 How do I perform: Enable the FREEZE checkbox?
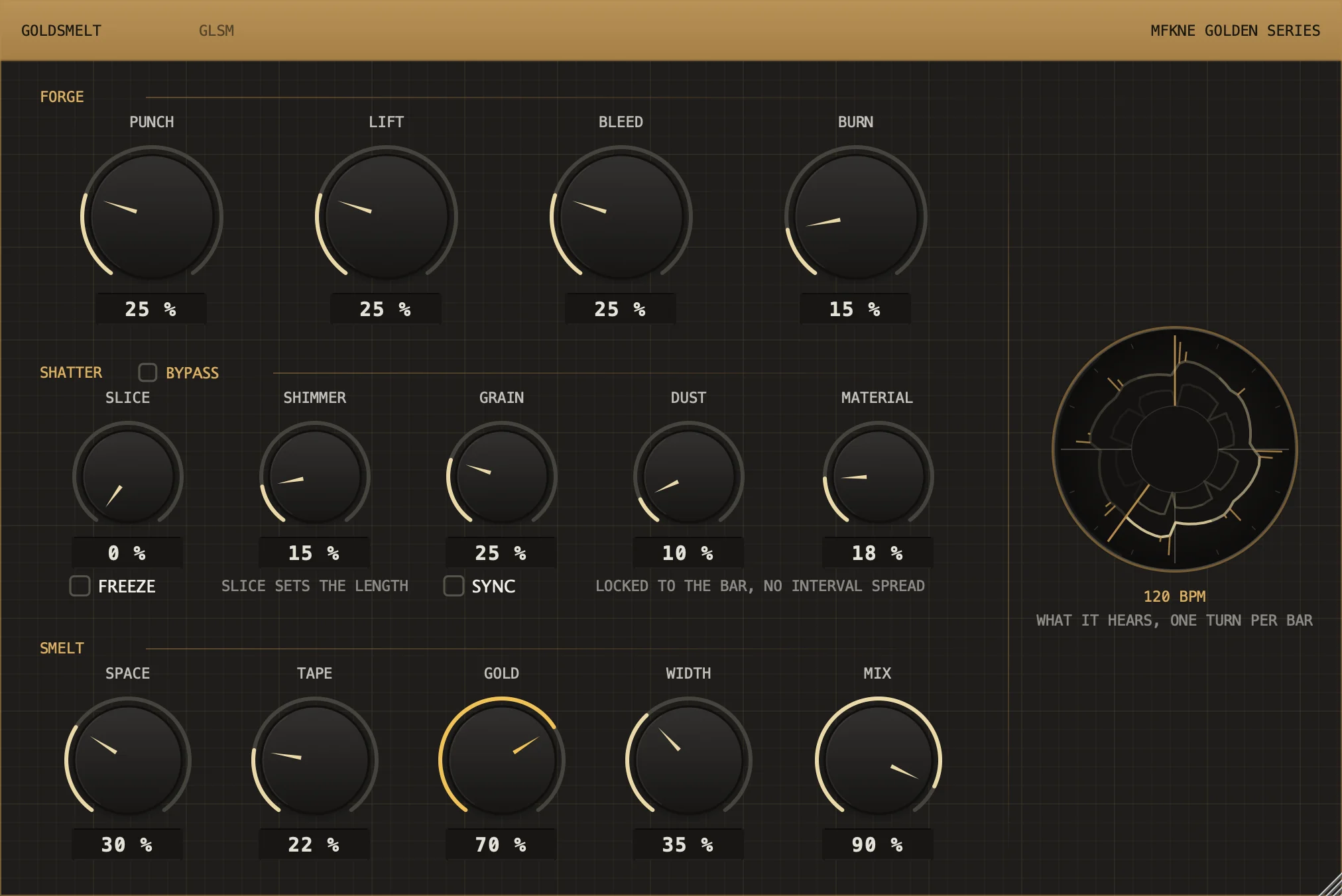click(x=80, y=586)
